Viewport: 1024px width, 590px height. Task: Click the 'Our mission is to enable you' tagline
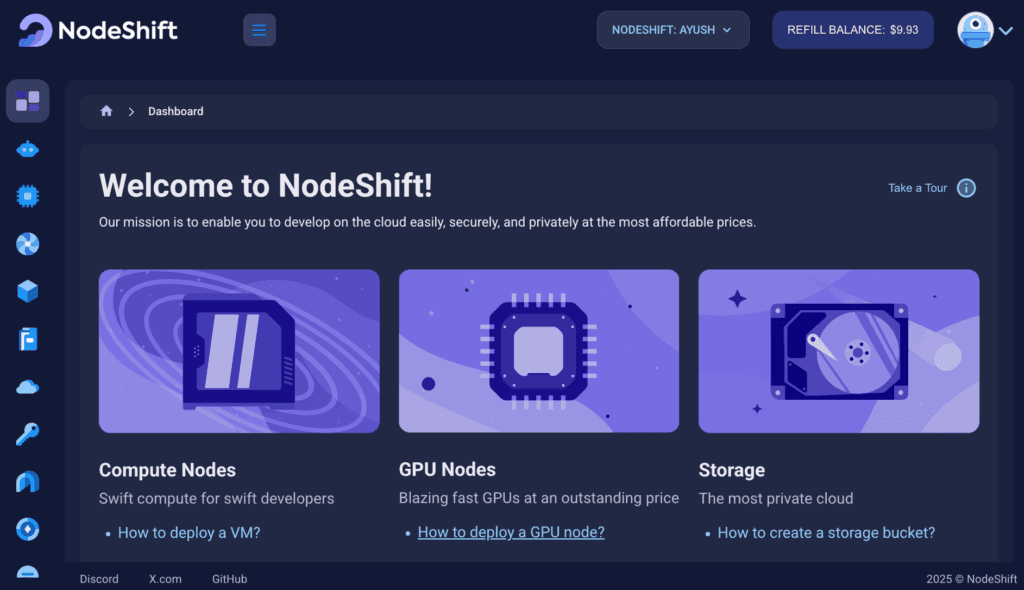click(x=427, y=222)
